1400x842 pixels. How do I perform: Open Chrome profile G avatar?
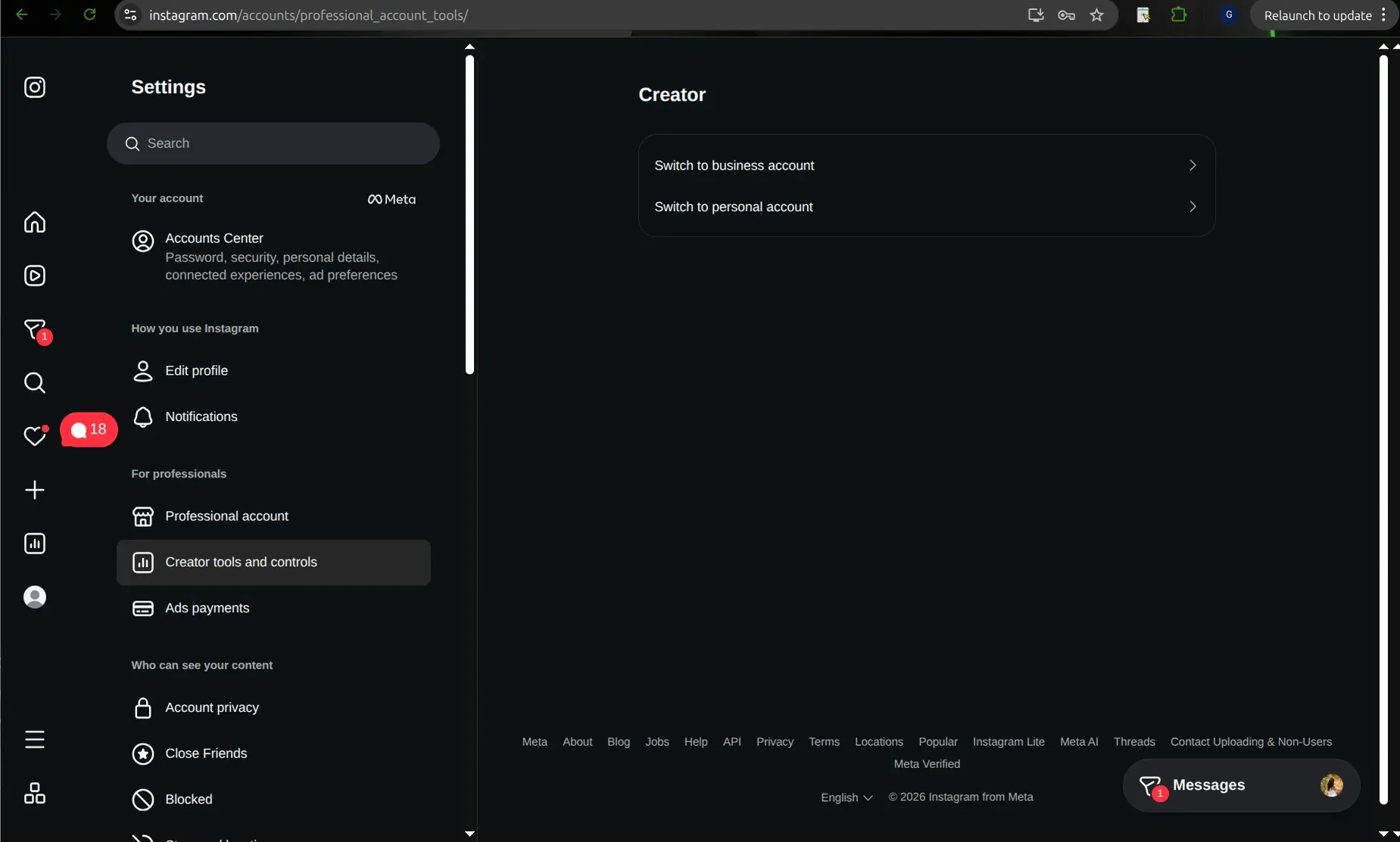[x=1229, y=14]
